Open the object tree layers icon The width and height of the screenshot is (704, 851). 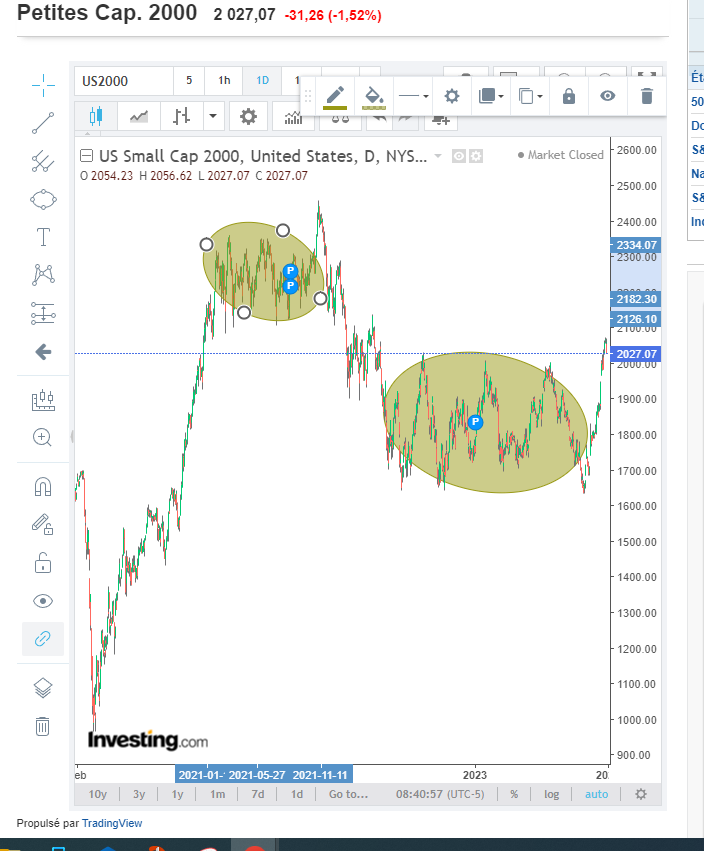click(x=43, y=688)
